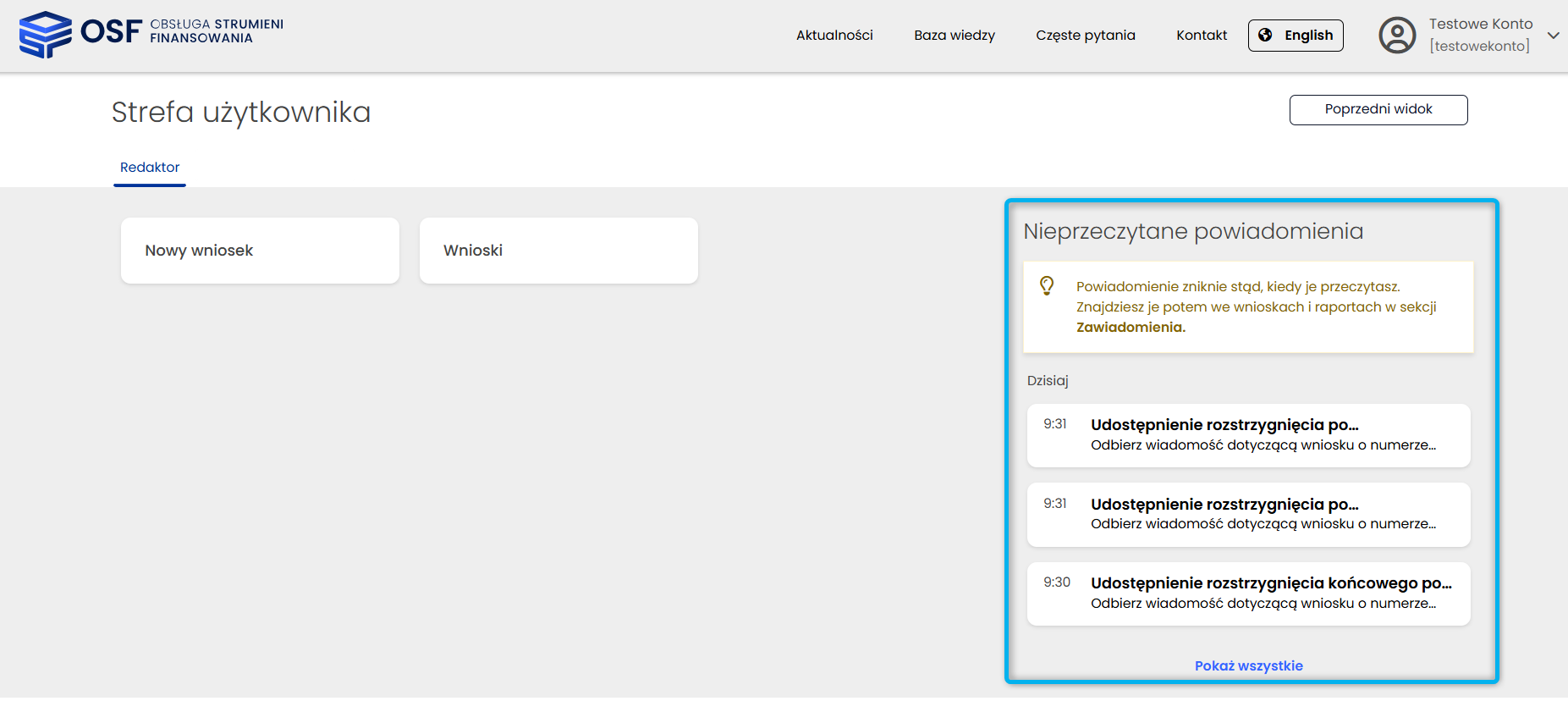Click the user avatar icon
The width and height of the screenshot is (1568, 701).
[x=1397, y=36]
